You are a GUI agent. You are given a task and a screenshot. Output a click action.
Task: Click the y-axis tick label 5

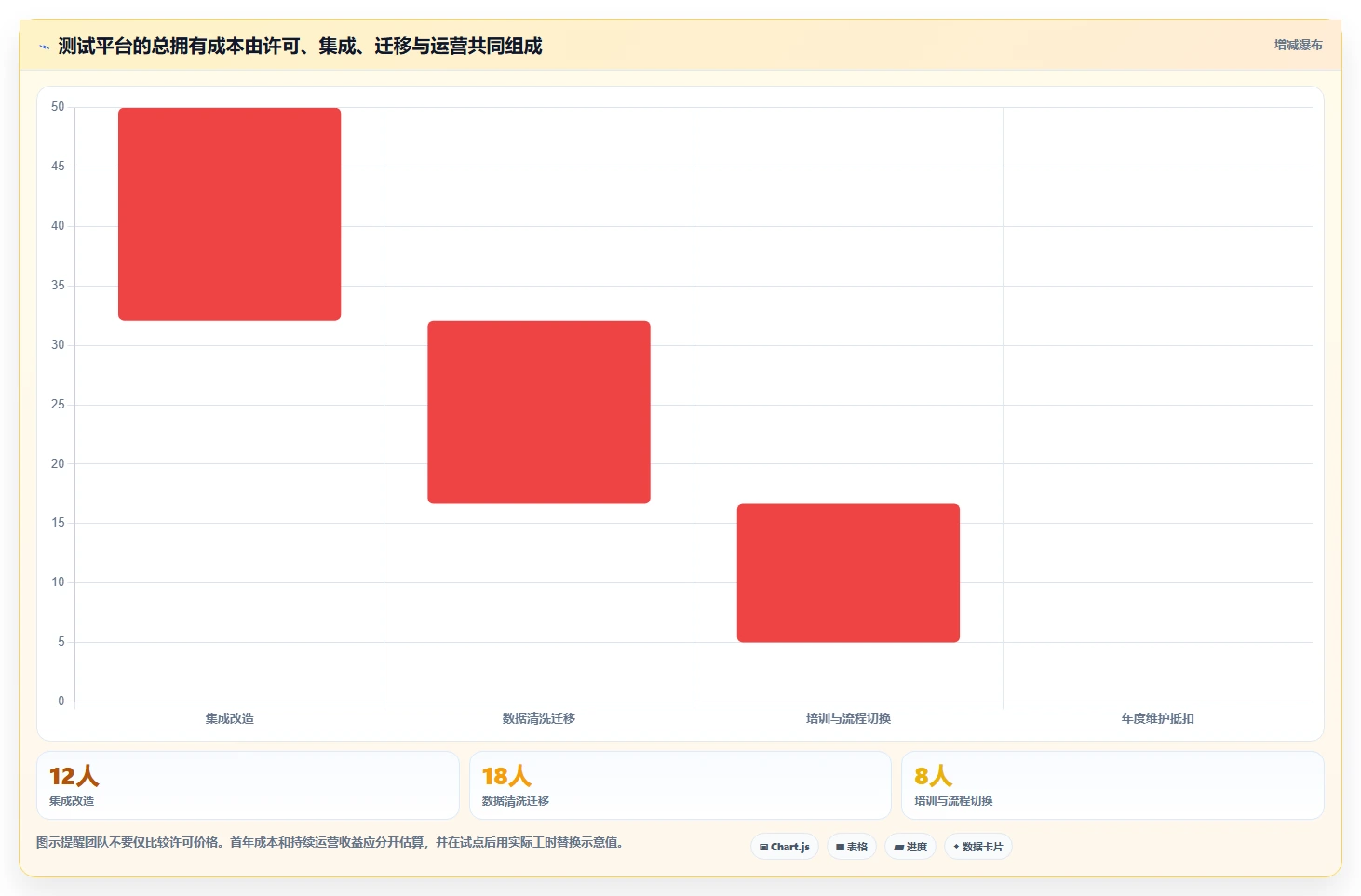pyautogui.click(x=61, y=642)
